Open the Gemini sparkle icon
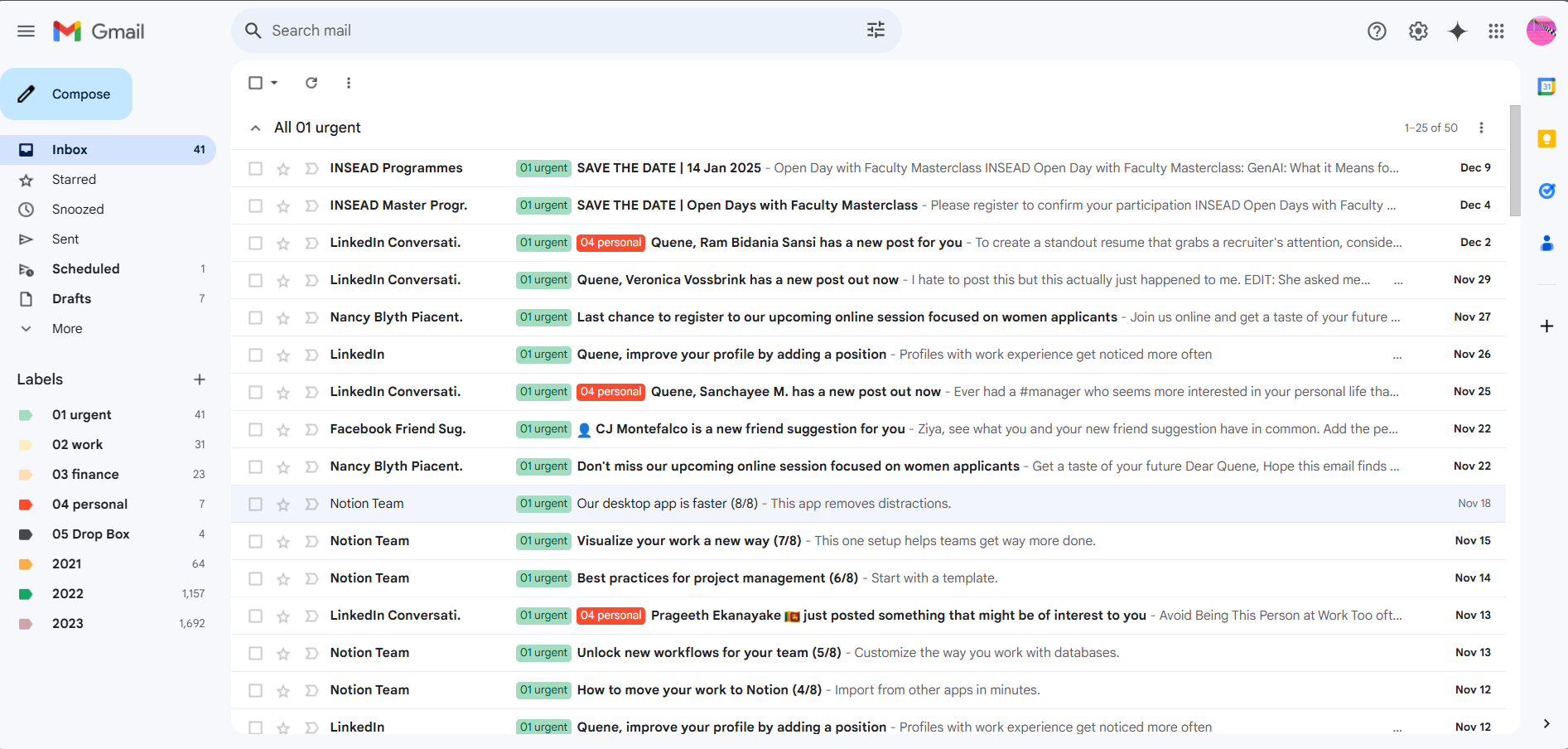This screenshot has width=1568, height=749. click(x=1458, y=31)
